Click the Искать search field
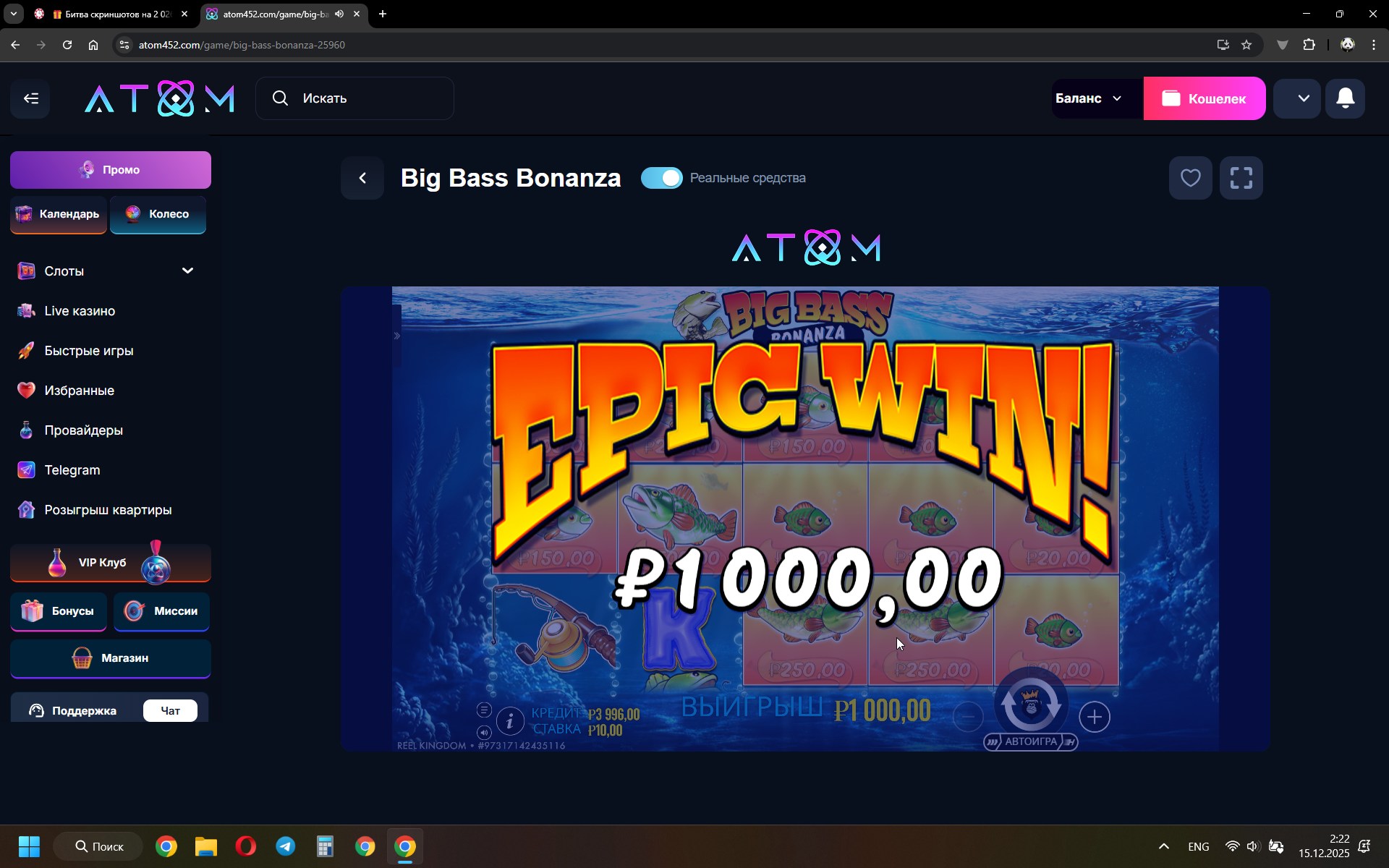Viewport: 1389px width, 868px height. click(354, 98)
